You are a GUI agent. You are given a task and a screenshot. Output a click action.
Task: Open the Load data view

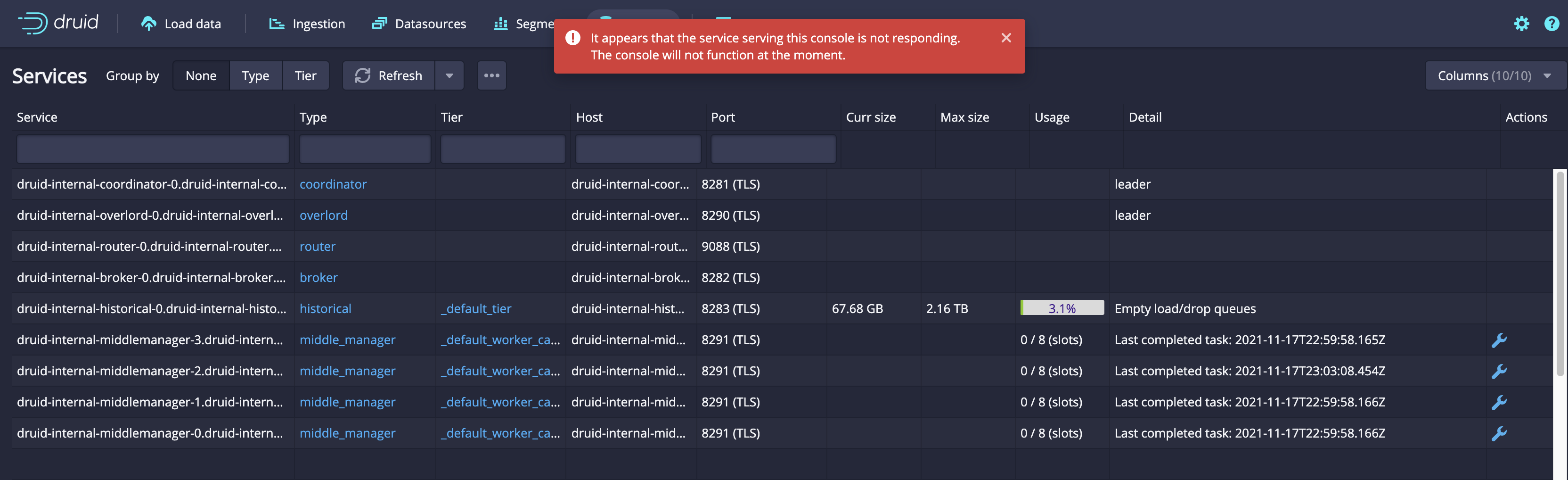tap(181, 24)
